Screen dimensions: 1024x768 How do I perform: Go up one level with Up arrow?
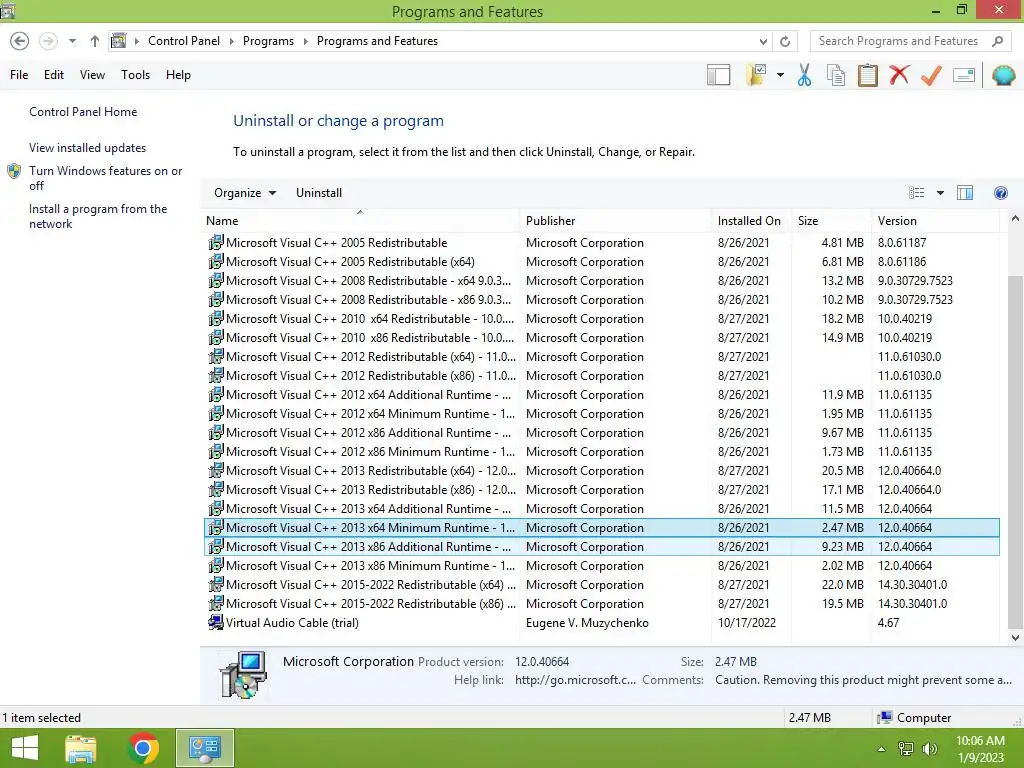[95, 41]
